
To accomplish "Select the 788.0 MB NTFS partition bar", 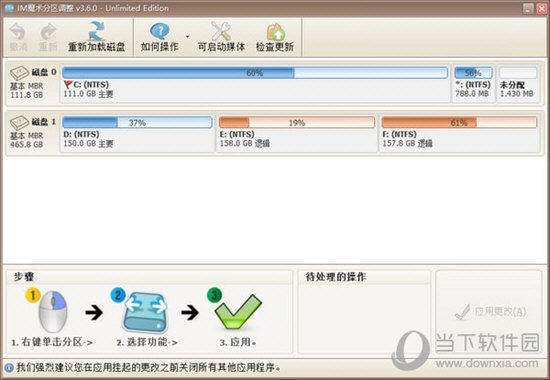I will pos(473,73).
